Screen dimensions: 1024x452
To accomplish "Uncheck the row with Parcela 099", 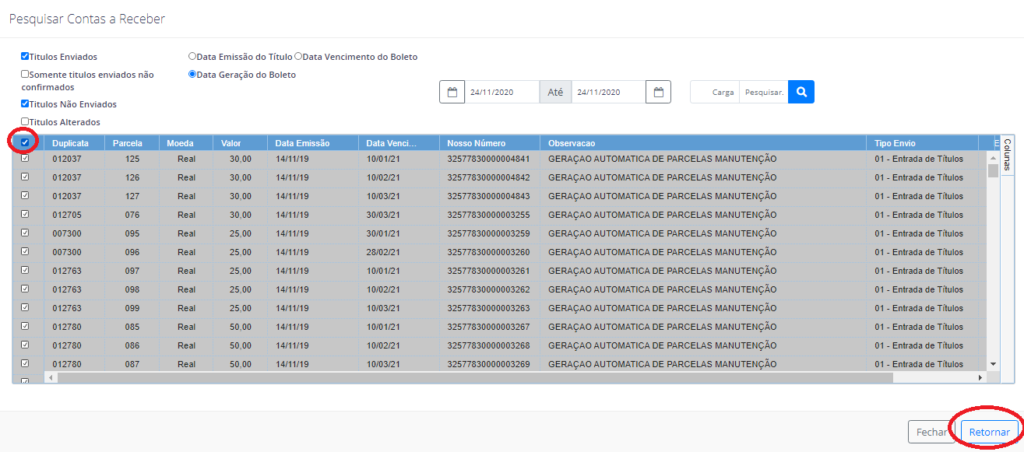I will [x=25, y=307].
